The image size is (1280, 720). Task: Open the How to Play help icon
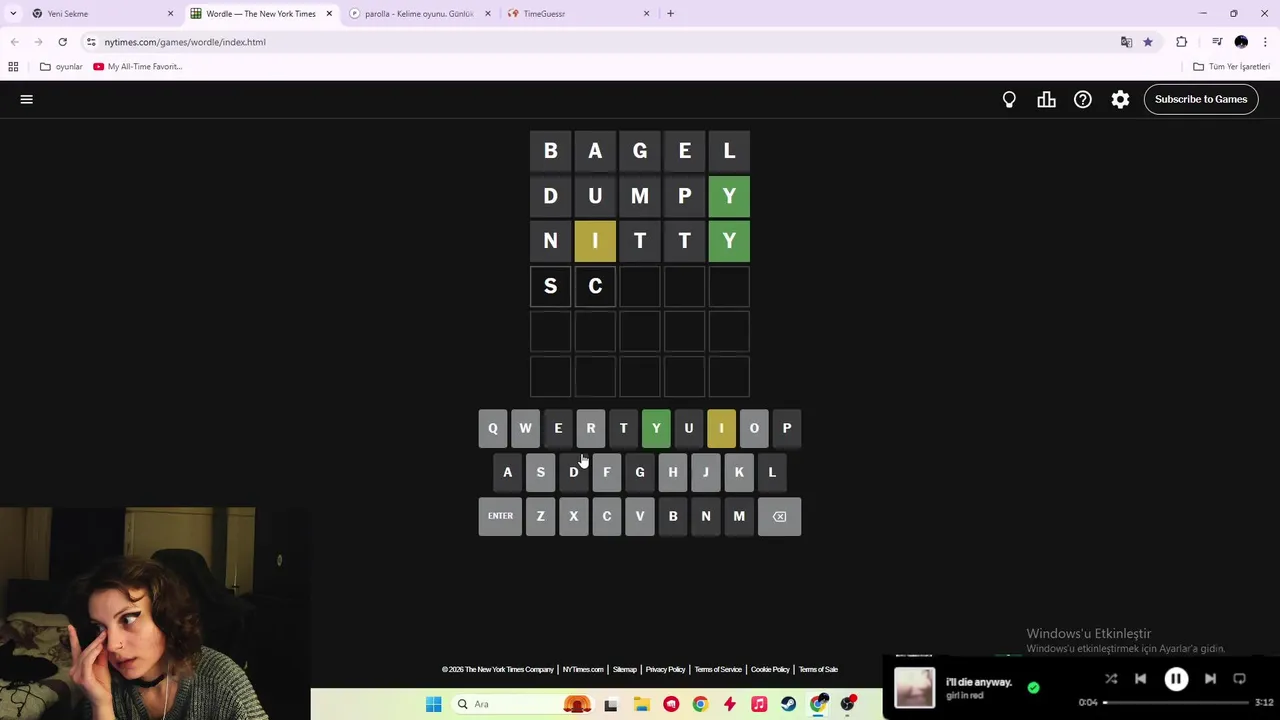point(1083,99)
